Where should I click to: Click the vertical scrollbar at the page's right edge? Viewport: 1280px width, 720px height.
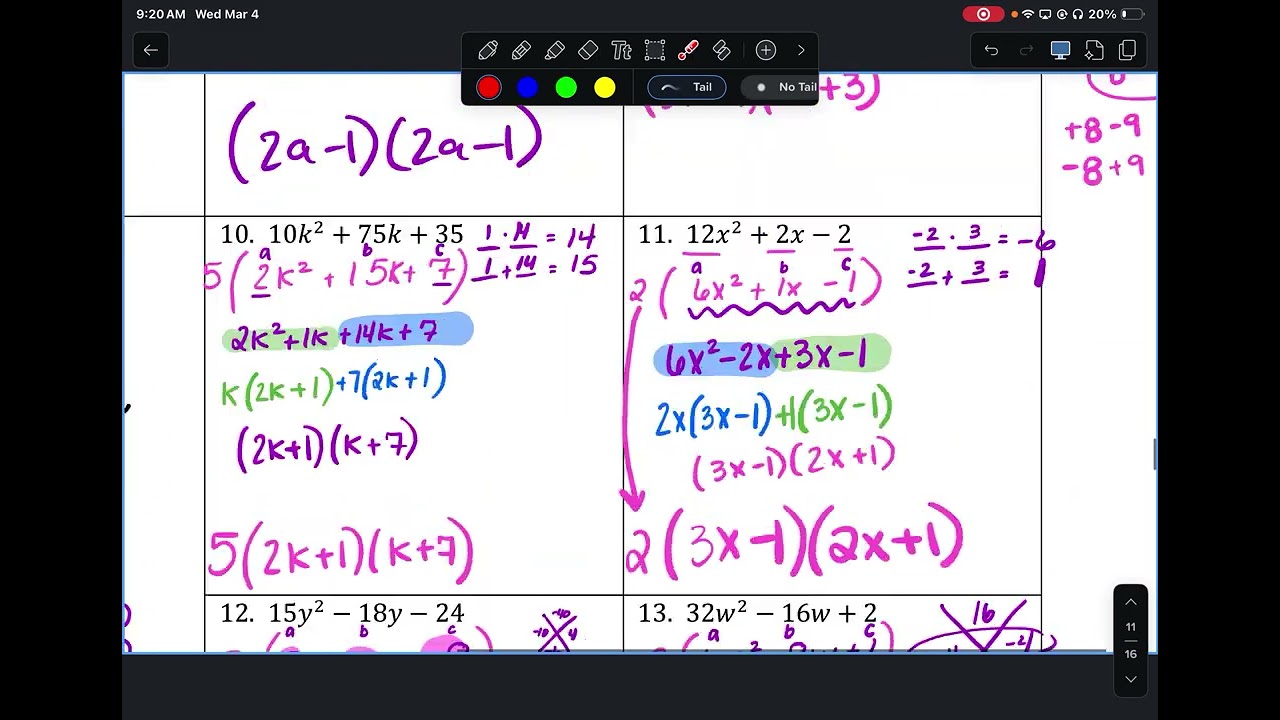point(1155,454)
